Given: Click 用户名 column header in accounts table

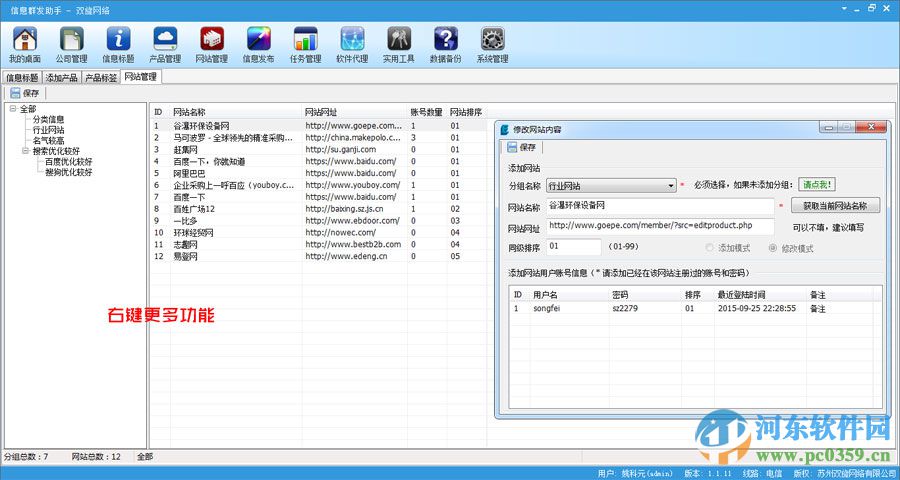Looking at the screenshot, I should tap(569, 295).
